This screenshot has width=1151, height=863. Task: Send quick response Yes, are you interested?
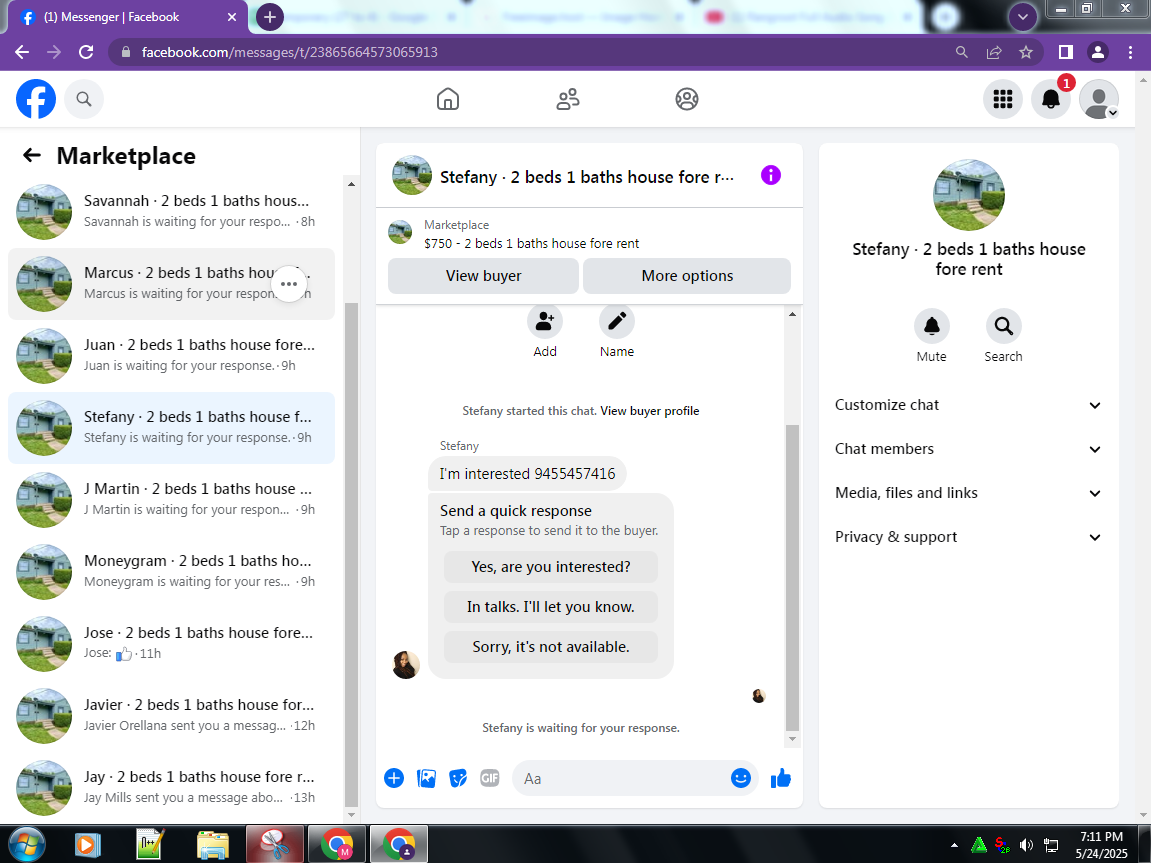coord(551,567)
